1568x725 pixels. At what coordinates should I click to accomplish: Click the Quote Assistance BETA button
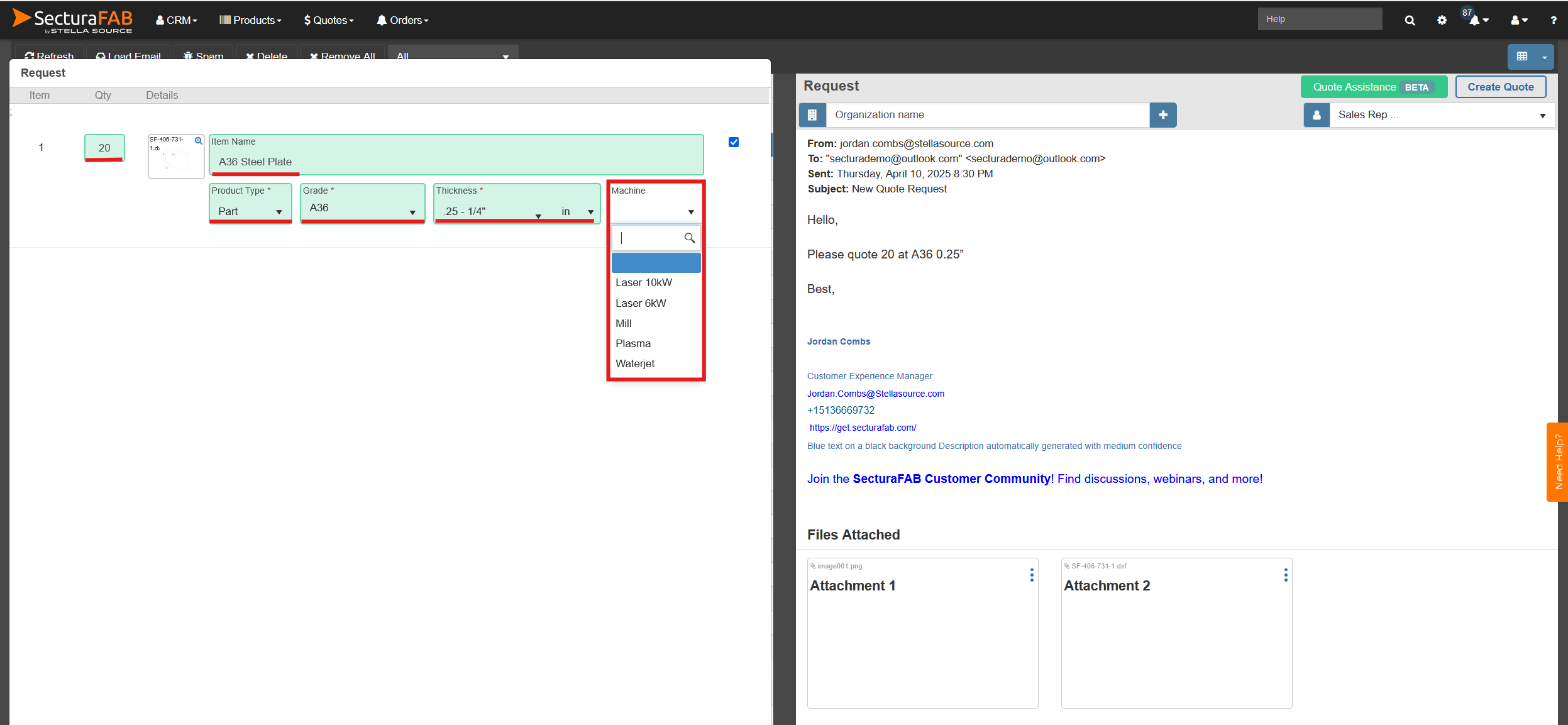[1373, 87]
